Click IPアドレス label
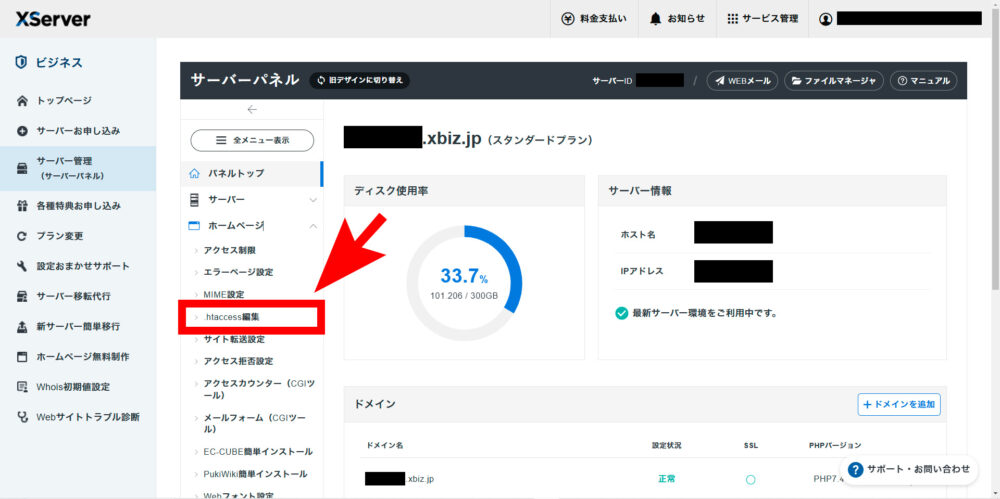The width and height of the screenshot is (1000, 499). pyautogui.click(x=642, y=271)
